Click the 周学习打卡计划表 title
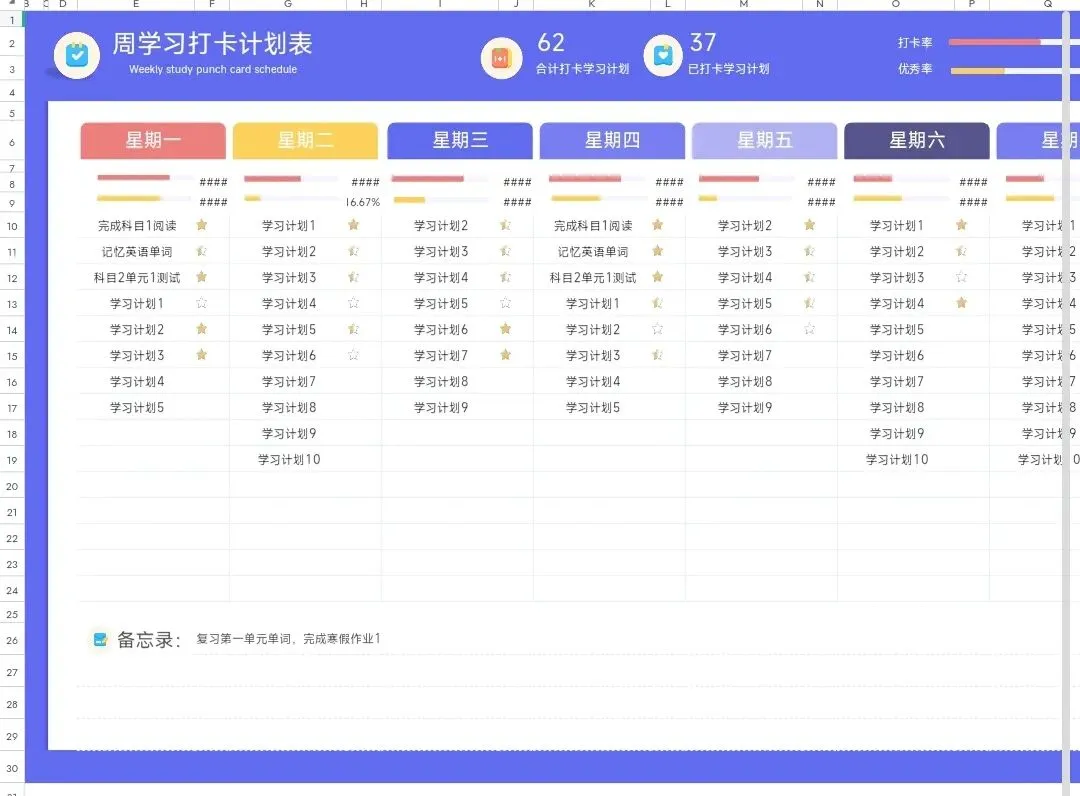The height and width of the screenshot is (796, 1080). click(212, 43)
